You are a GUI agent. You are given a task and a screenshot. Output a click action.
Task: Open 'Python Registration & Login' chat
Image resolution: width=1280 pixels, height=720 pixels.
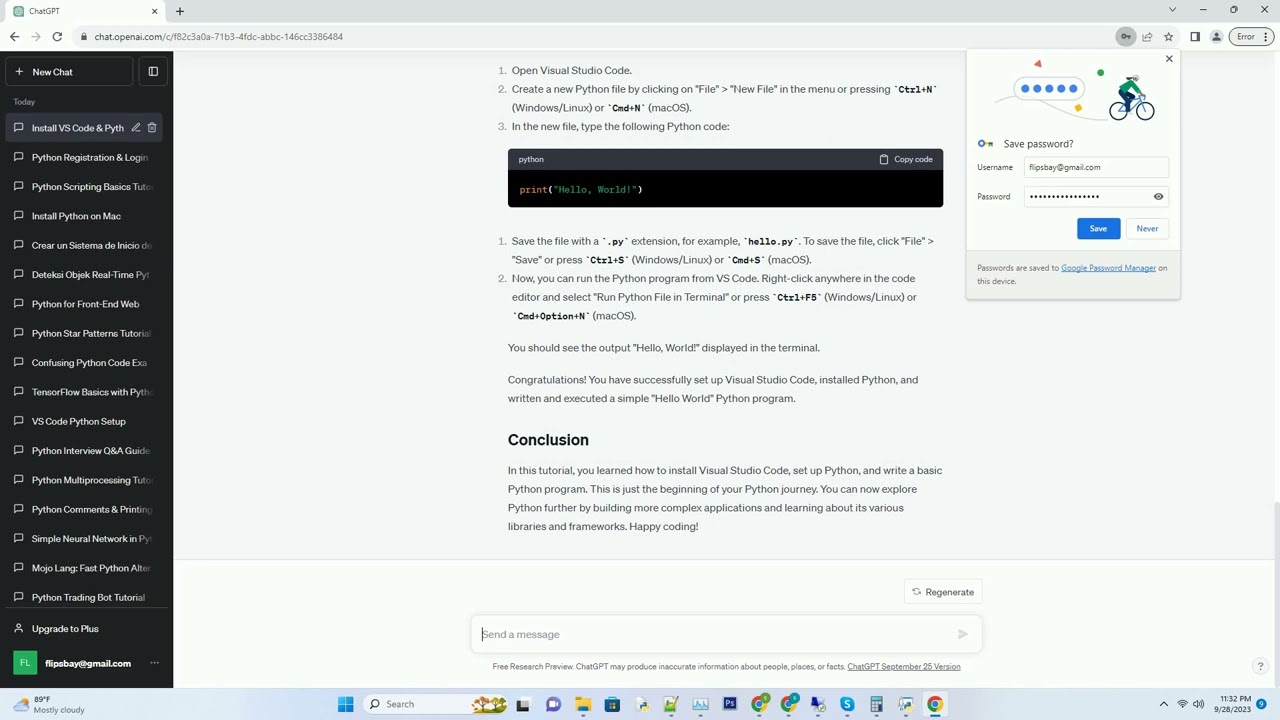82,157
